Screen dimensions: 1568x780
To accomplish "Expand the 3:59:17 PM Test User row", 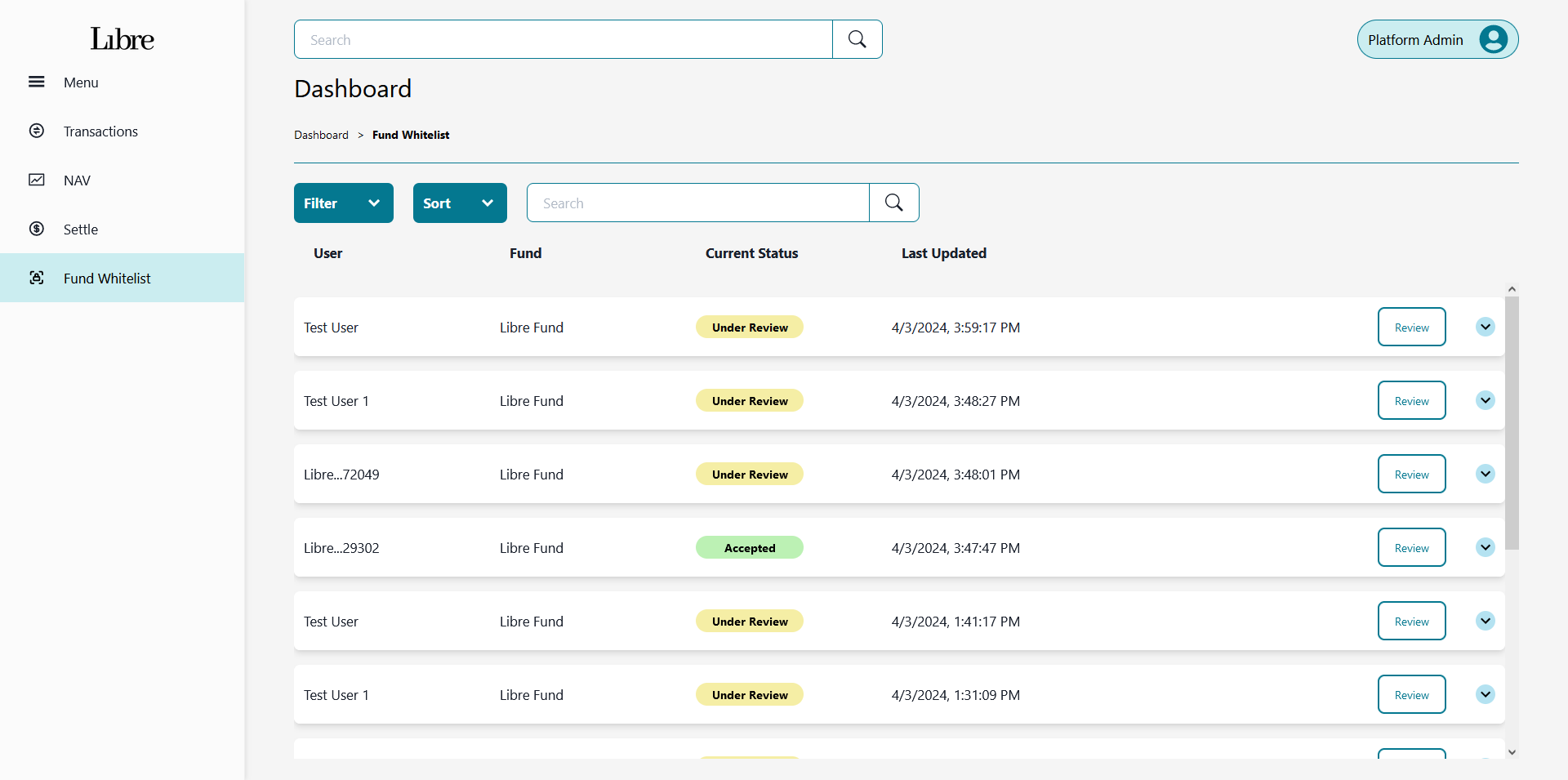I will point(1485,327).
